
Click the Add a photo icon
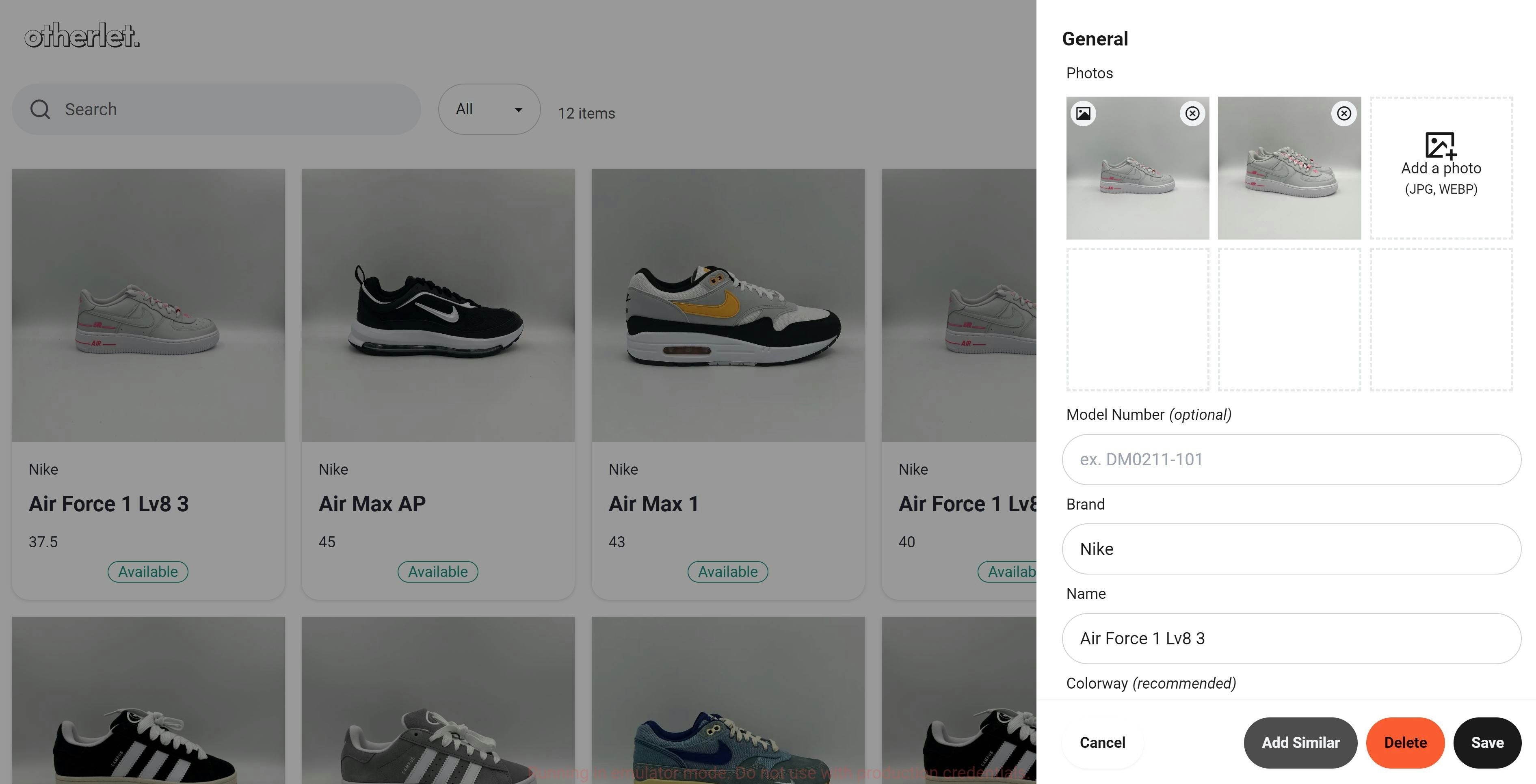[x=1441, y=145]
